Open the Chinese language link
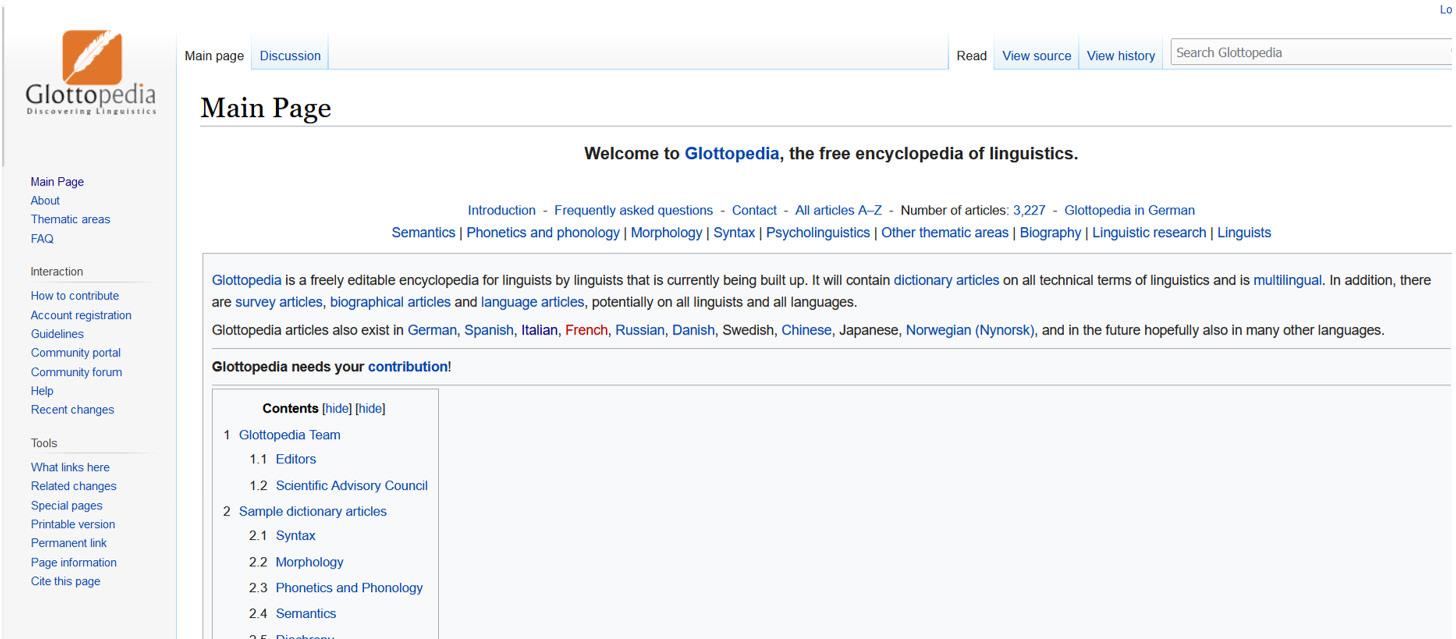 [x=806, y=330]
